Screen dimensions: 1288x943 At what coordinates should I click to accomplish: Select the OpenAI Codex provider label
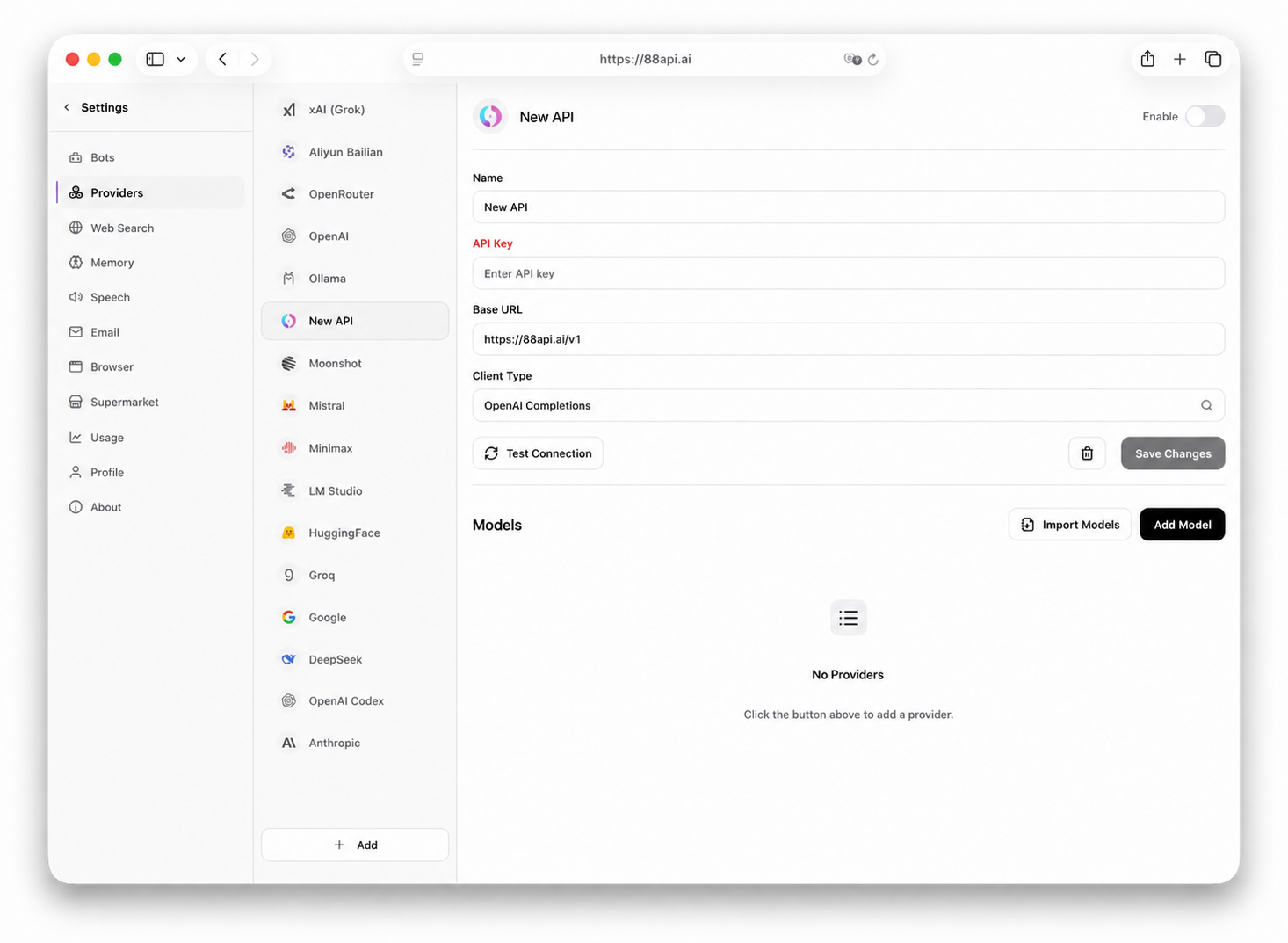click(x=346, y=701)
